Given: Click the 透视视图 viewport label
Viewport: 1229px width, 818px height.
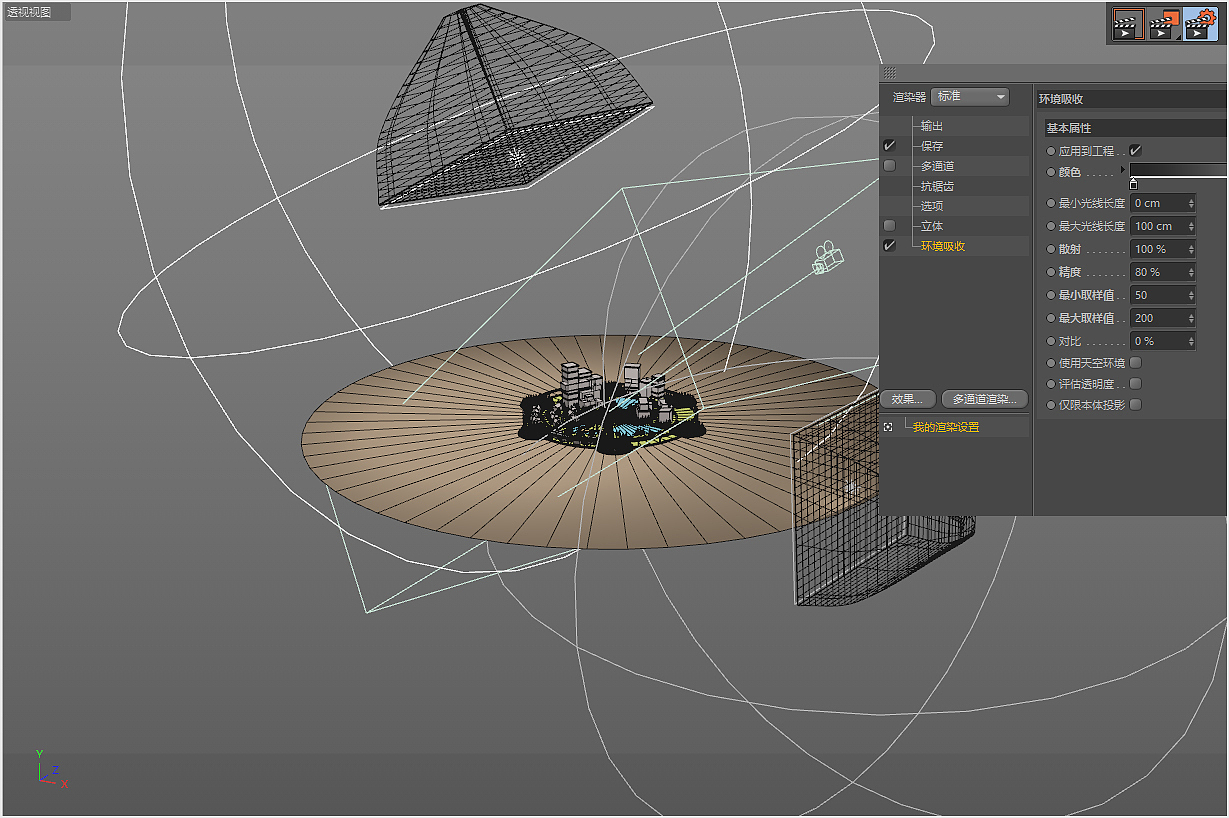Looking at the screenshot, I should 29,12.
